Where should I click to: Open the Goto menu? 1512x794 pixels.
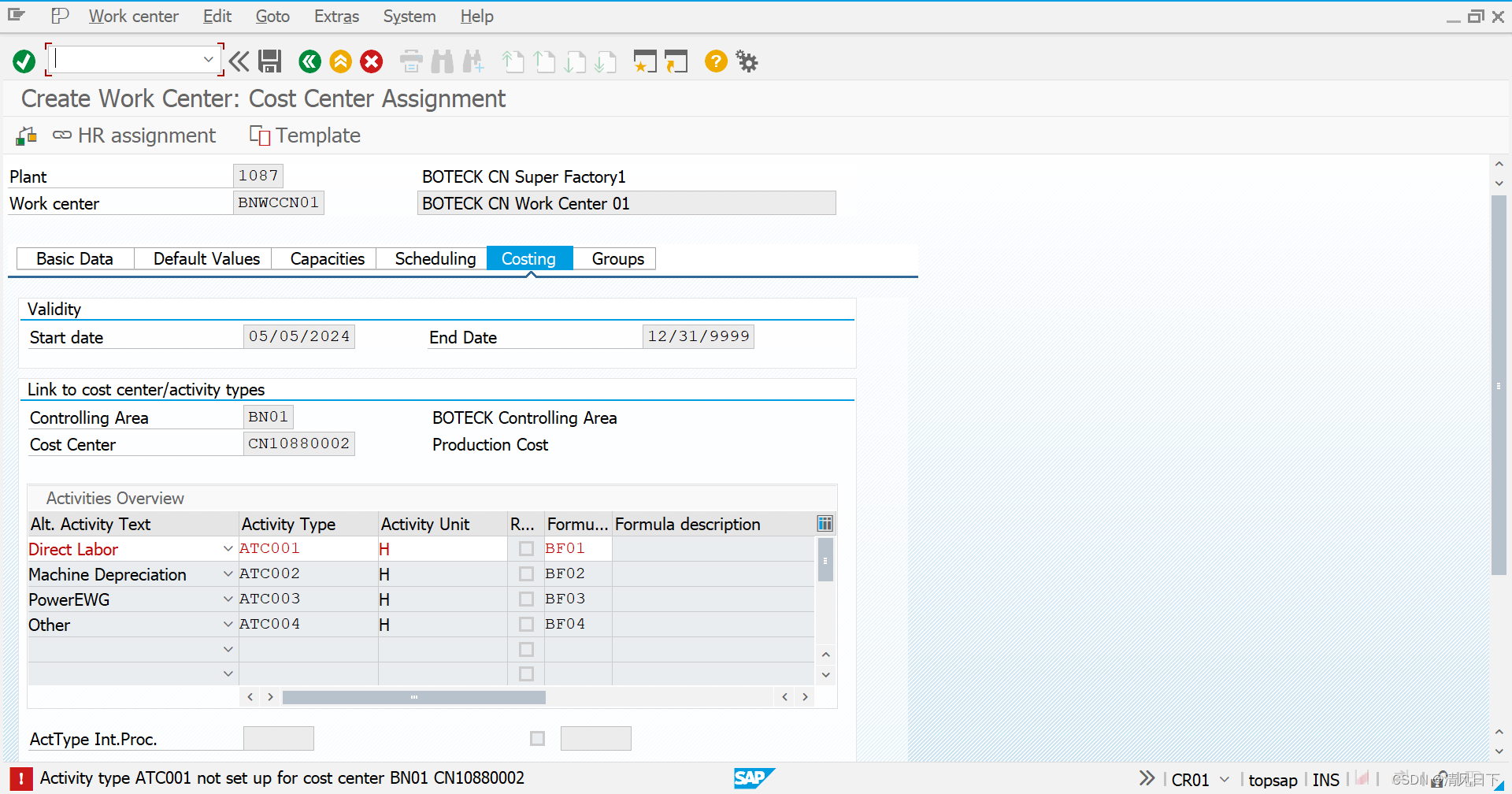272,17
